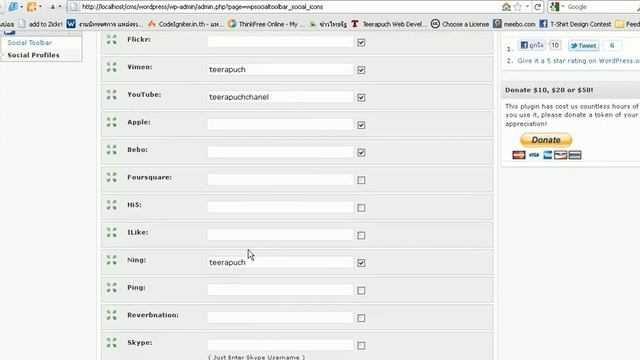Click the Foursquare input field
The height and width of the screenshot is (360, 640).
tap(280, 180)
